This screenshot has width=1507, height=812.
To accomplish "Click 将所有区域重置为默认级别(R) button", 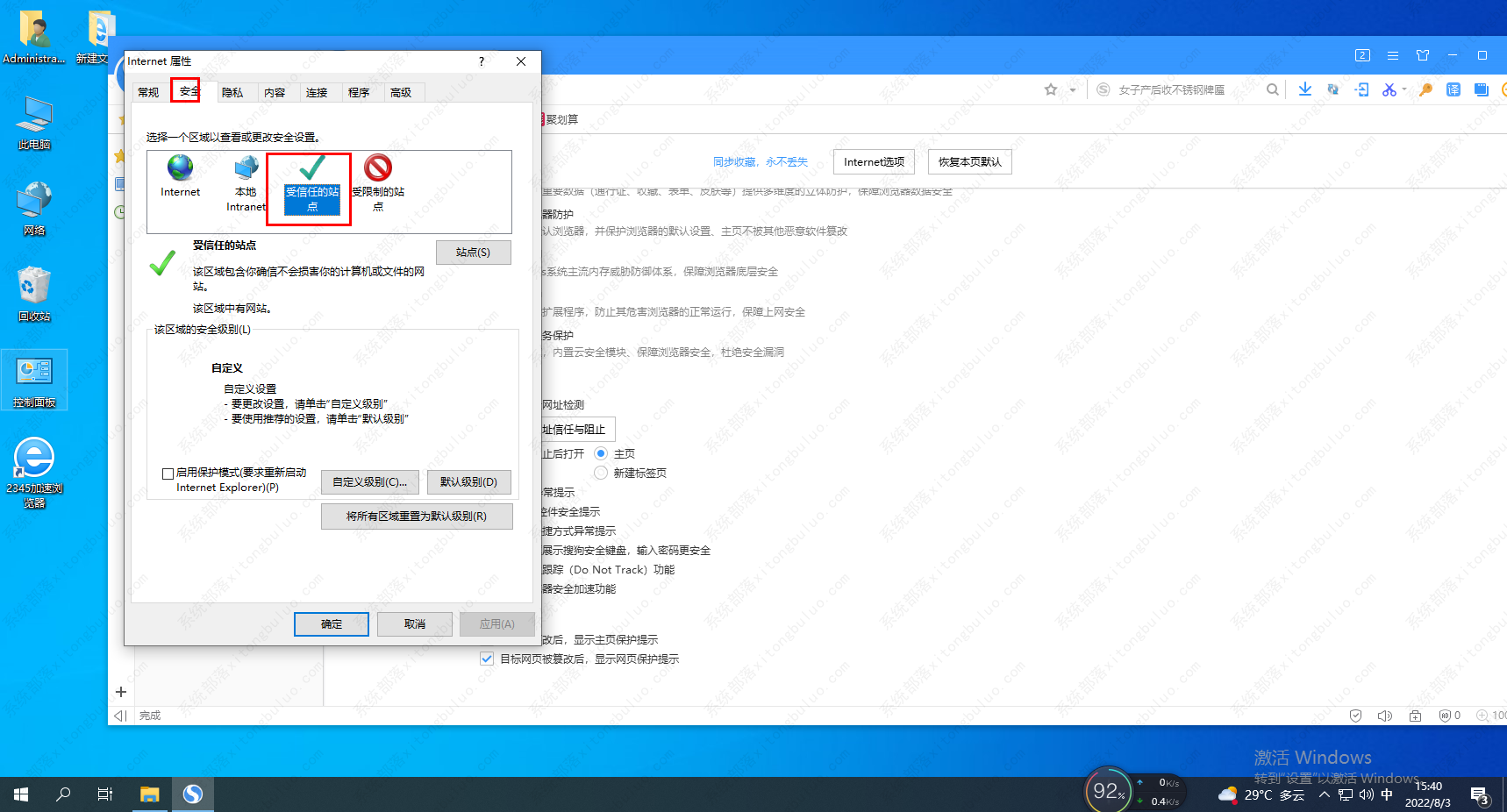I will tap(417, 516).
